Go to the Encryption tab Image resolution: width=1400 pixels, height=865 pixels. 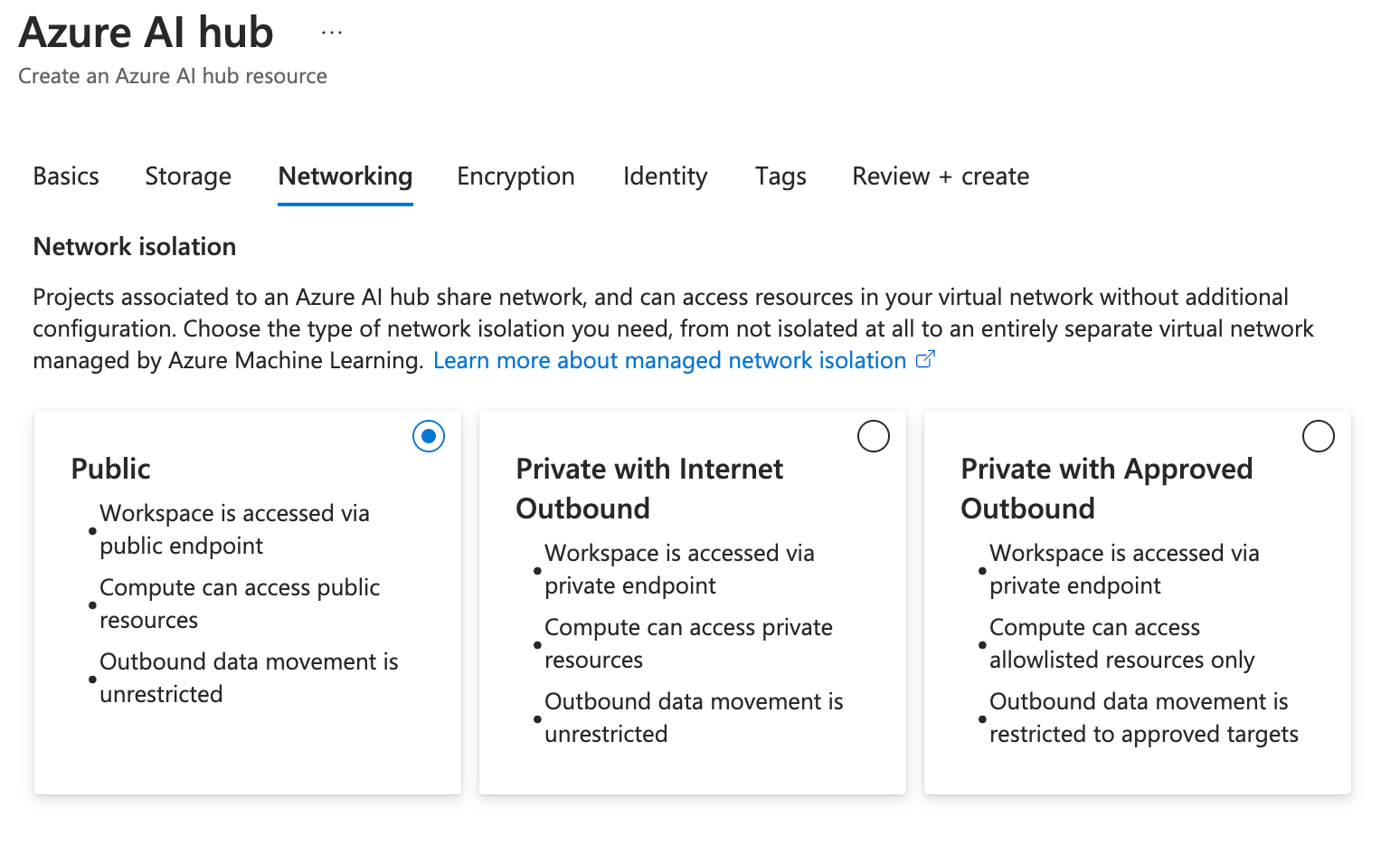516,176
